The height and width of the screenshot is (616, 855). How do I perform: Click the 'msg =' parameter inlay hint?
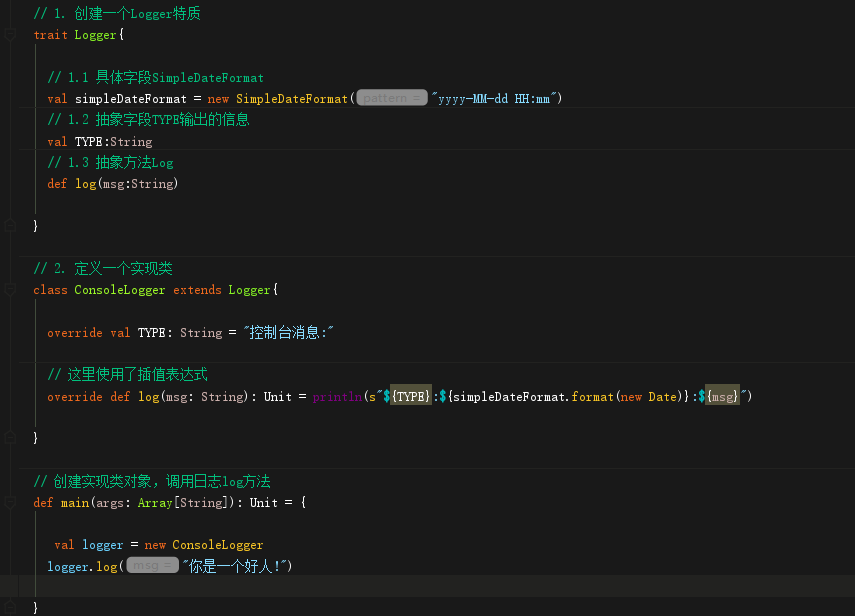tap(152, 565)
